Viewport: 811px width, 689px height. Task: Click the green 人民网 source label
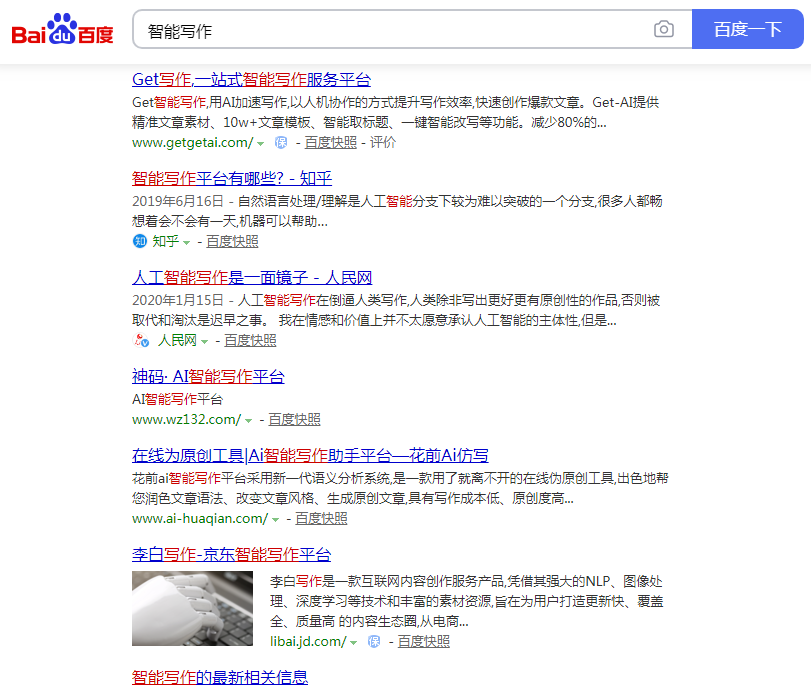point(177,340)
